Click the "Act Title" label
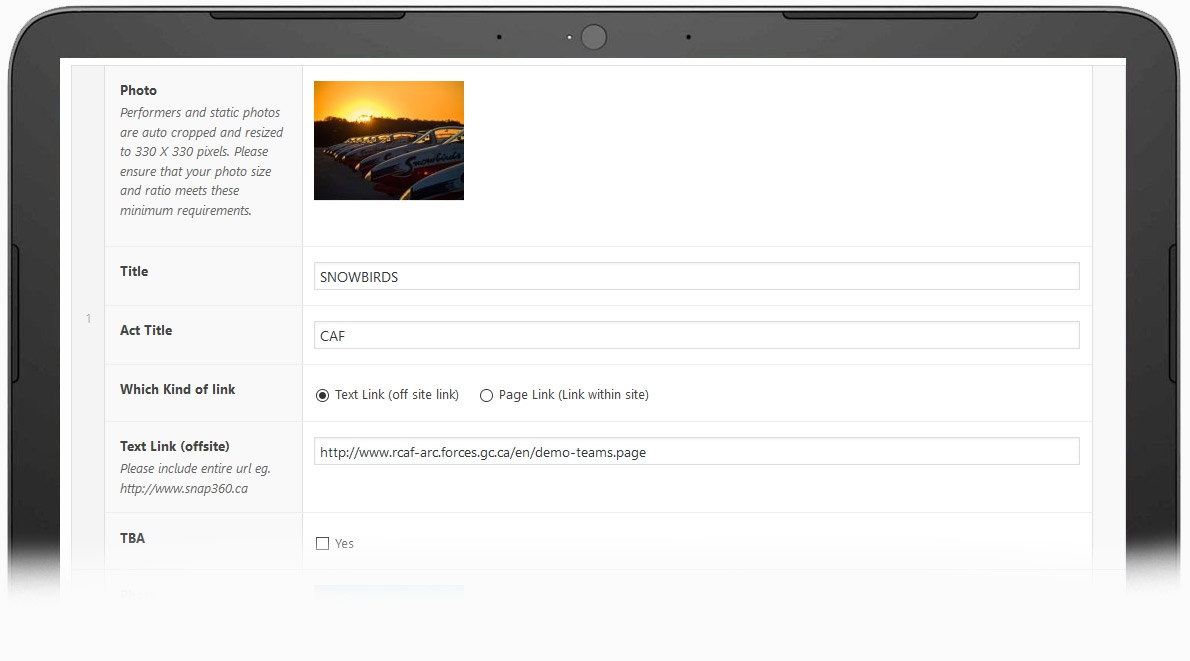The height and width of the screenshot is (661, 1190). (146, 330)
